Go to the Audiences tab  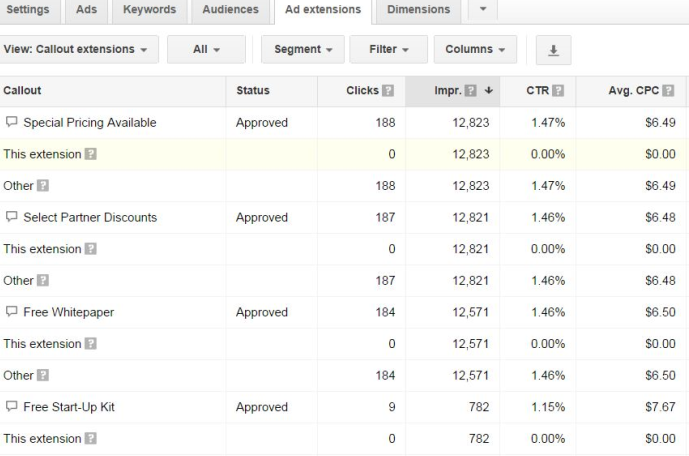[230, 10]
